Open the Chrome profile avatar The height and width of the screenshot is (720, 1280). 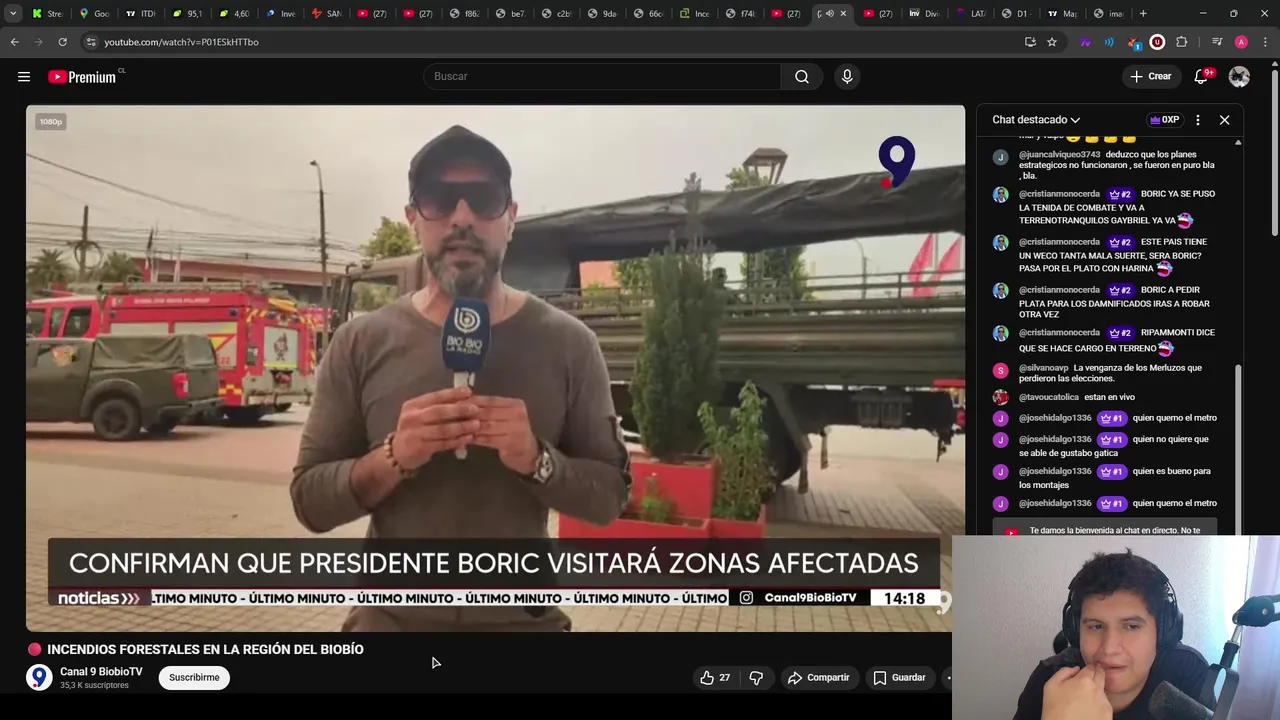[x=1241, y=42]
